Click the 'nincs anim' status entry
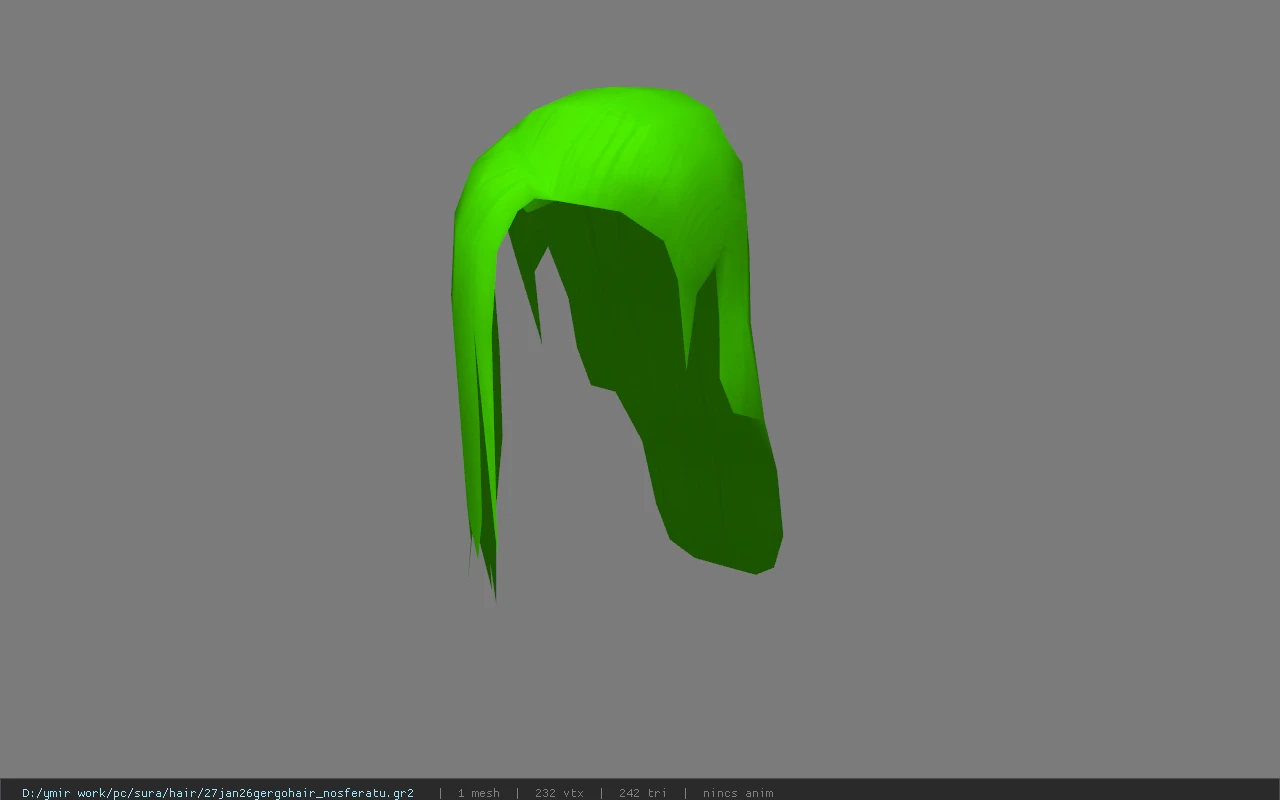 coord(738,793)
